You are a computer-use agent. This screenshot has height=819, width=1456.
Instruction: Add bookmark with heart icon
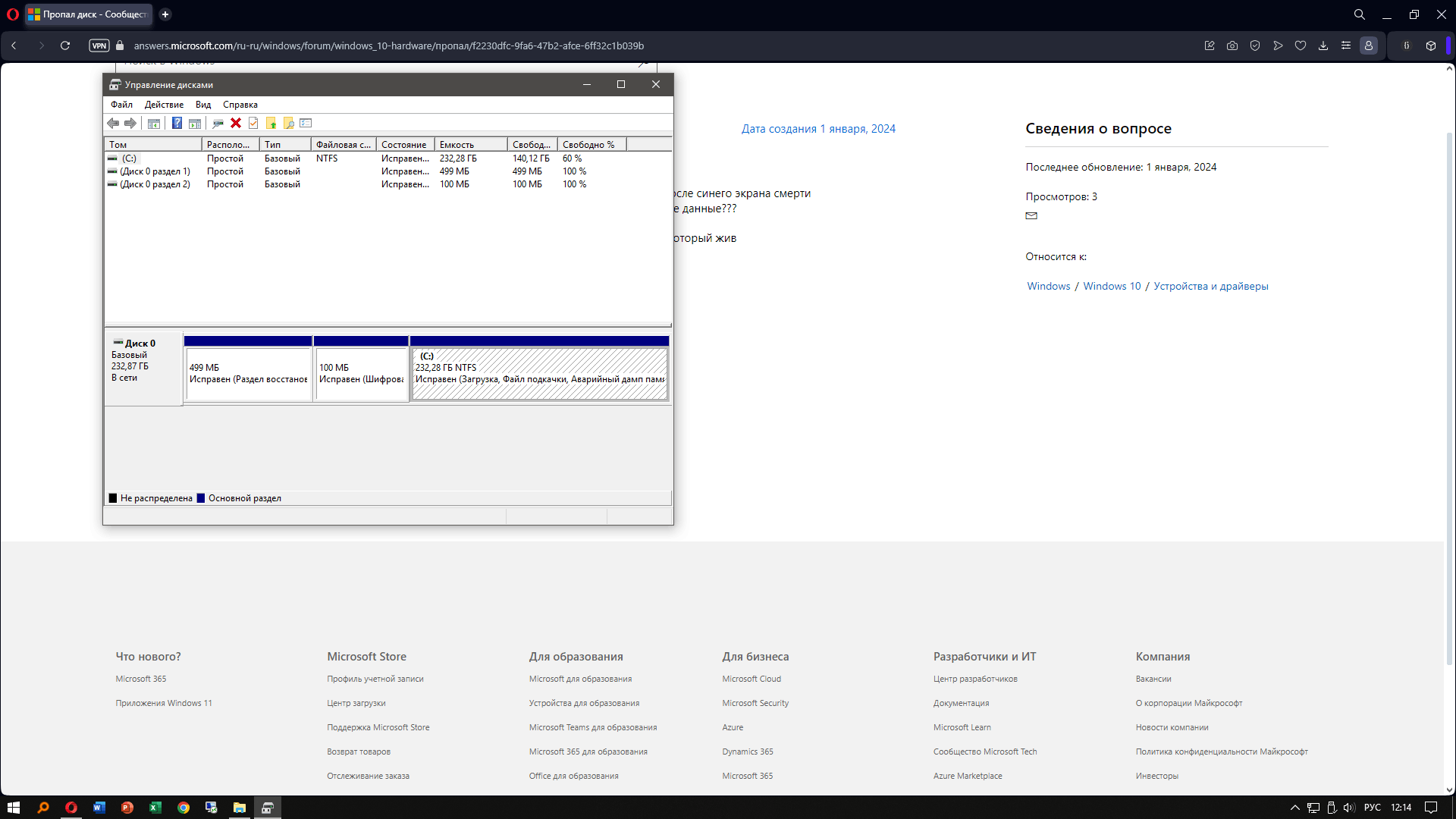1301,45
